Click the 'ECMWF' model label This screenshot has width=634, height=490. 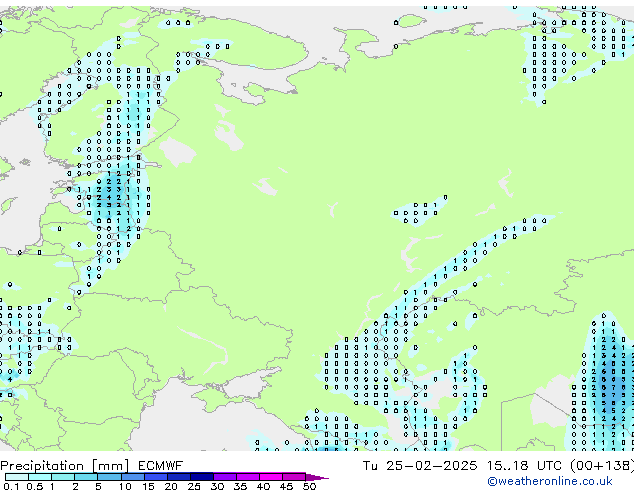[x=160, y=466]
